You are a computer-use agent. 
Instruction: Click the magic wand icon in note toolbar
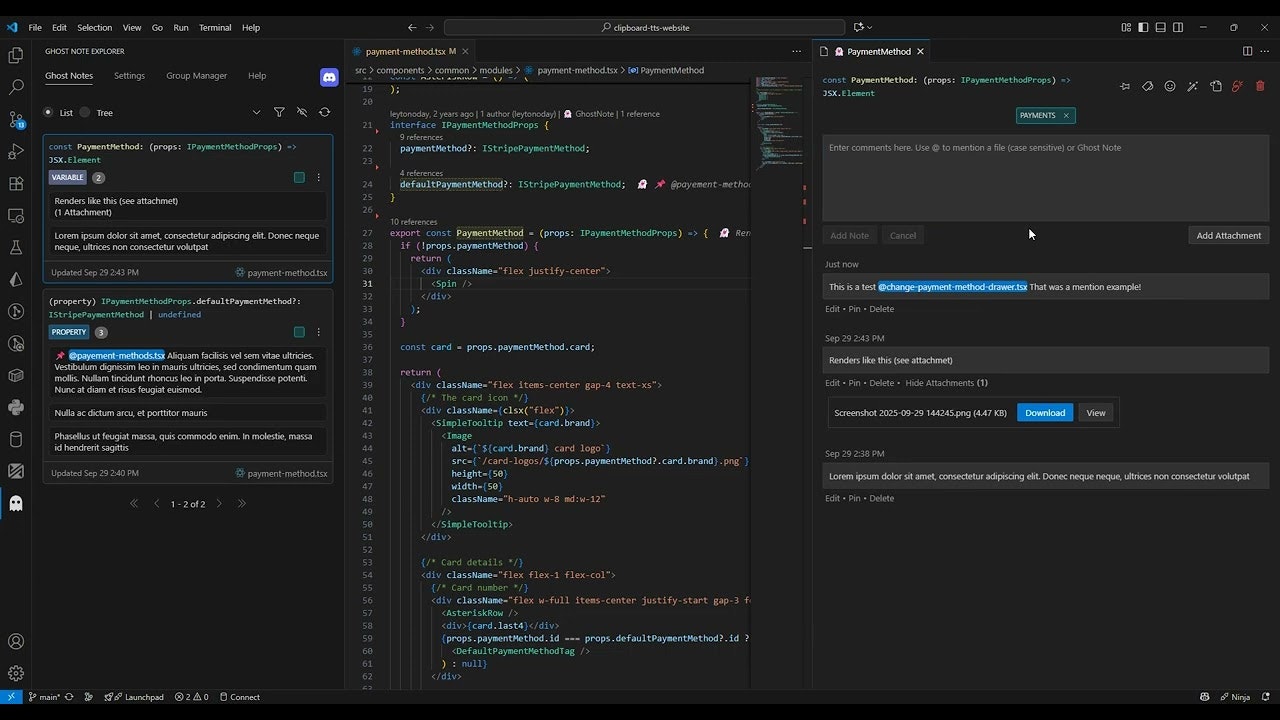tap(1192, 86)
